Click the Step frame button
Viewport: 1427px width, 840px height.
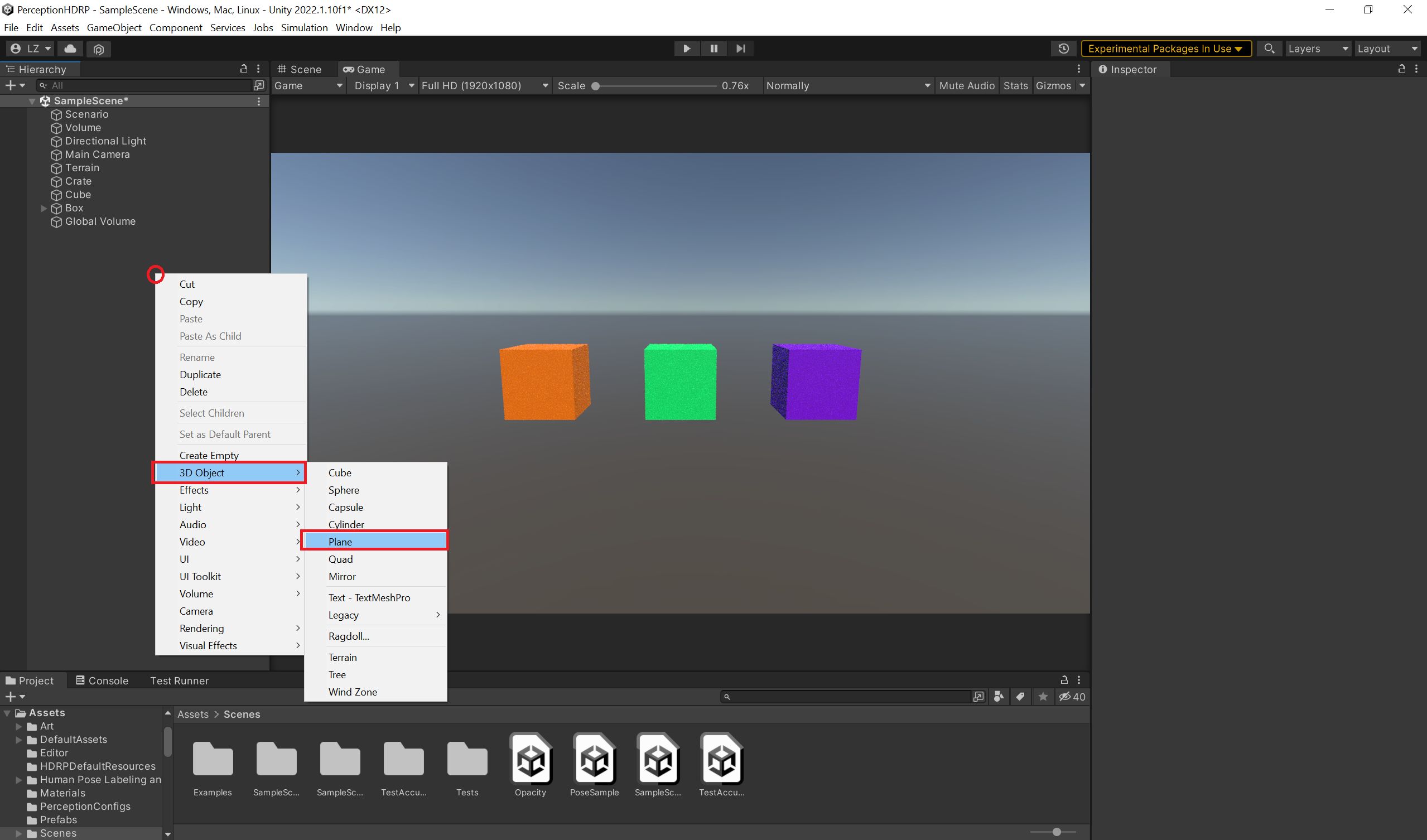coord(740,49)
